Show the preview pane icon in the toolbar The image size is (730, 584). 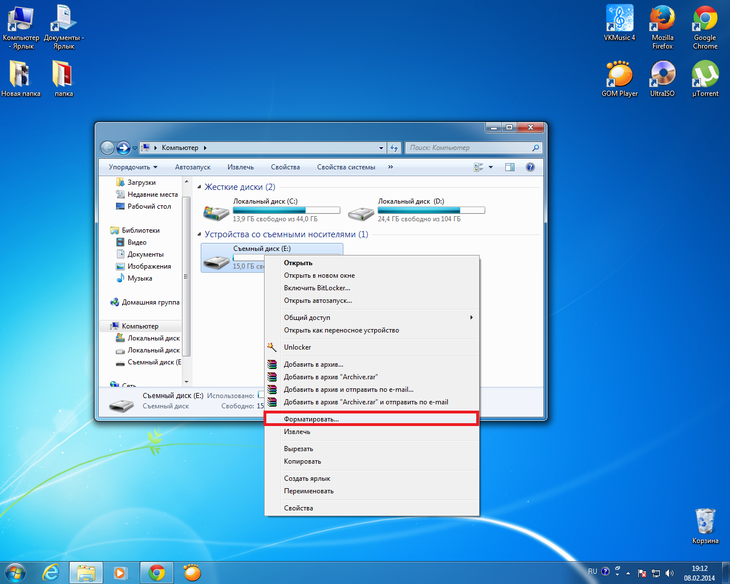coord(510,167)
